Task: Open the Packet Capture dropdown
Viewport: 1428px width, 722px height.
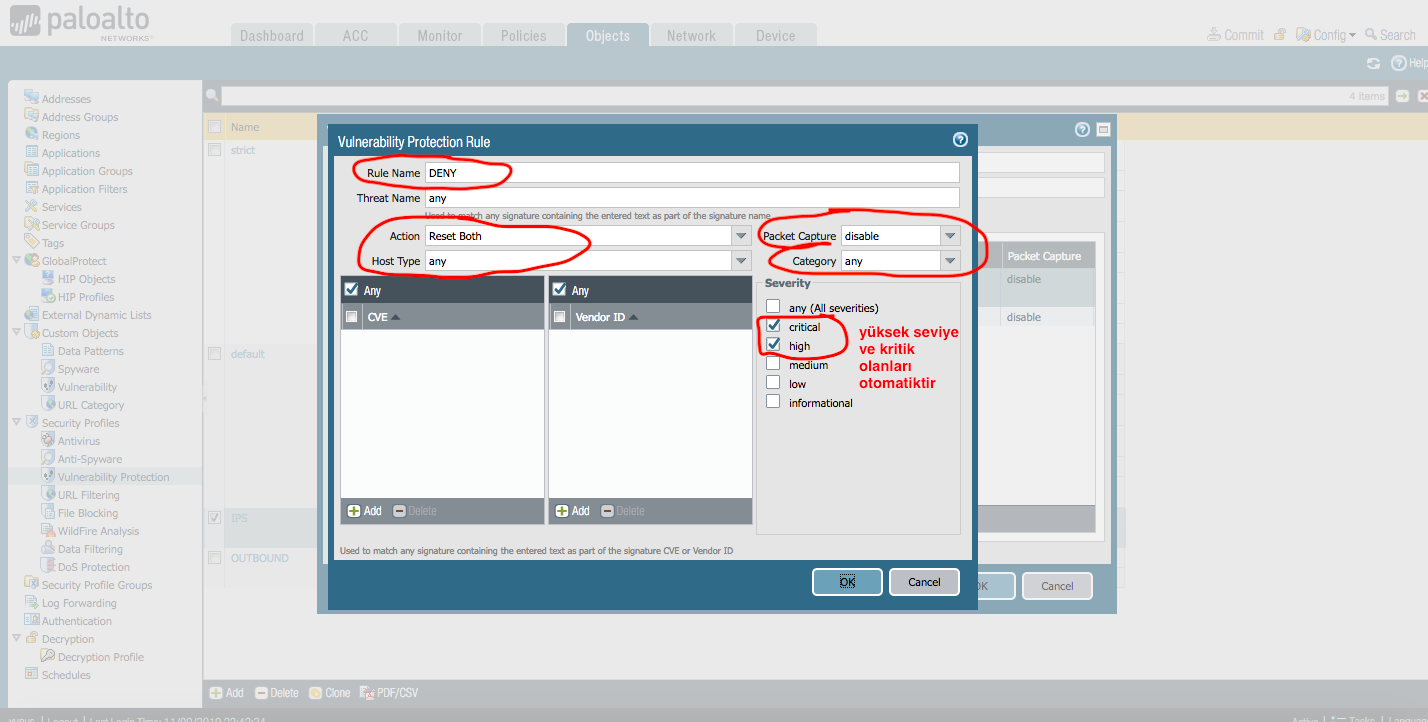Action: tap(949, 236)
